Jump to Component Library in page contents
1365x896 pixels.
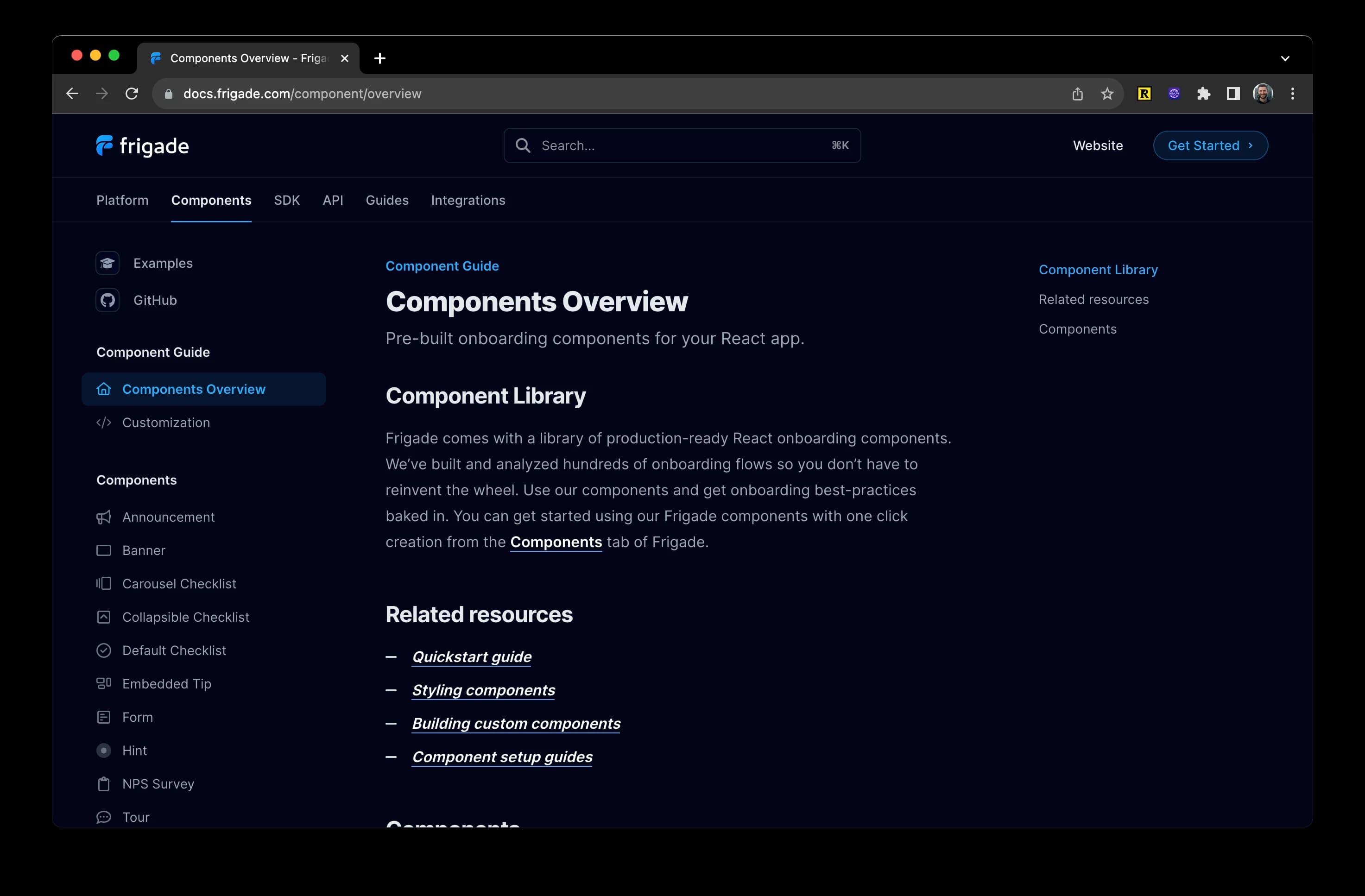coord(1098,270)
